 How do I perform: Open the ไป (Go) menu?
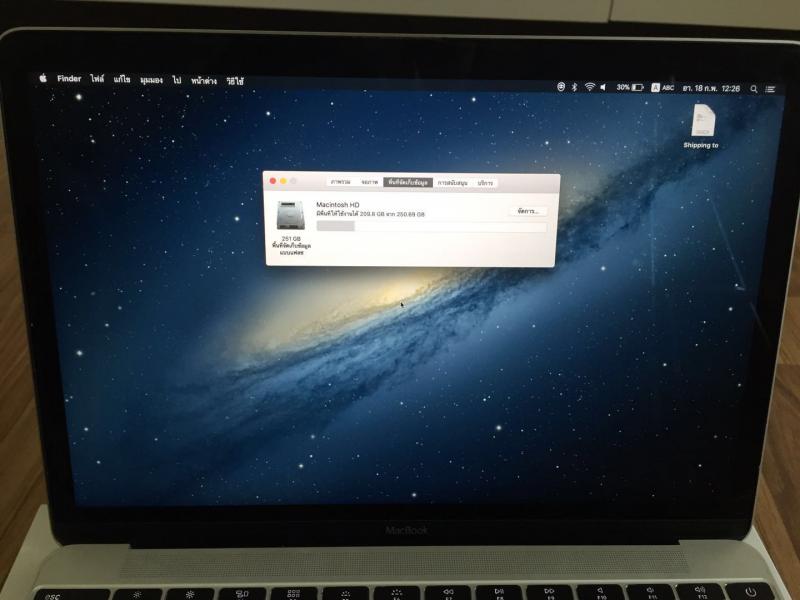click(177, 81)
